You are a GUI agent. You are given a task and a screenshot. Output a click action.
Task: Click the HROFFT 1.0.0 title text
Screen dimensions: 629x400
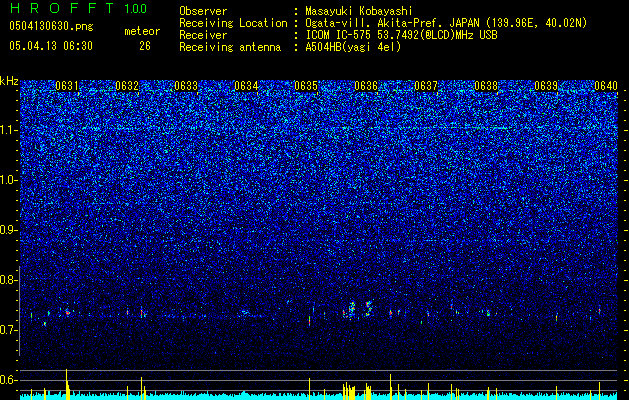point(78,8)
